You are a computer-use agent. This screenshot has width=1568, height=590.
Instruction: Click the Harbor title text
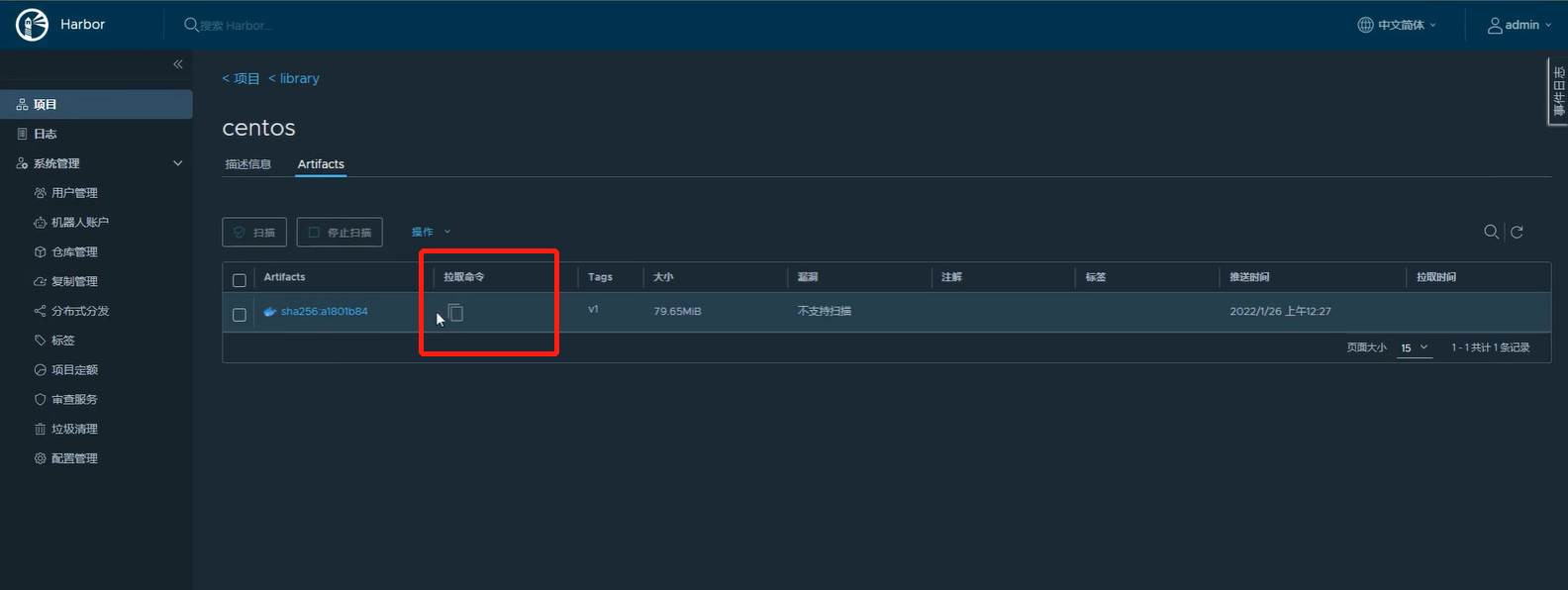click(x=82, y=24)
